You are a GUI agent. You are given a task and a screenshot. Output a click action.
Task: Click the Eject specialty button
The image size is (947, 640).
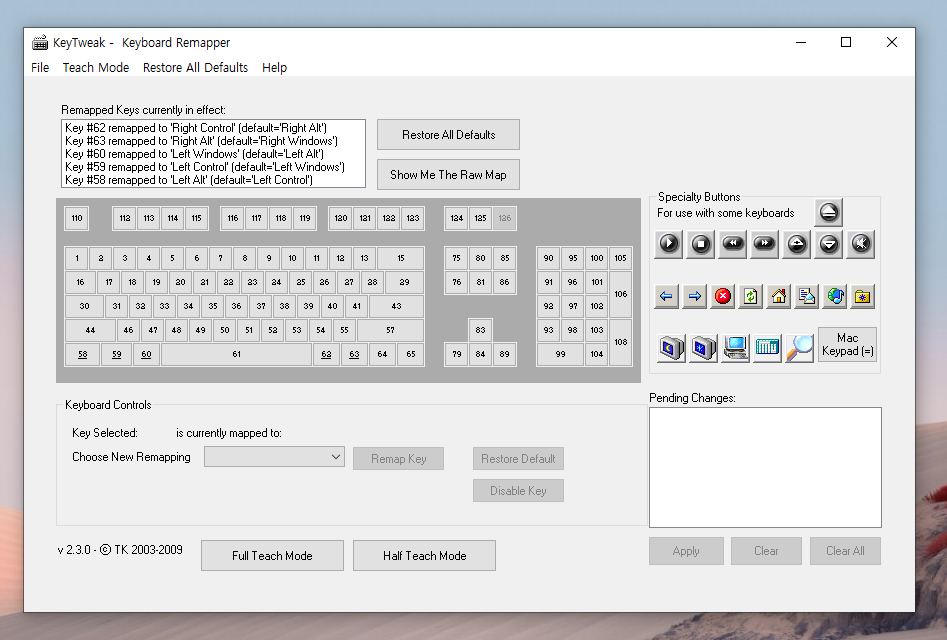point(828,212)
